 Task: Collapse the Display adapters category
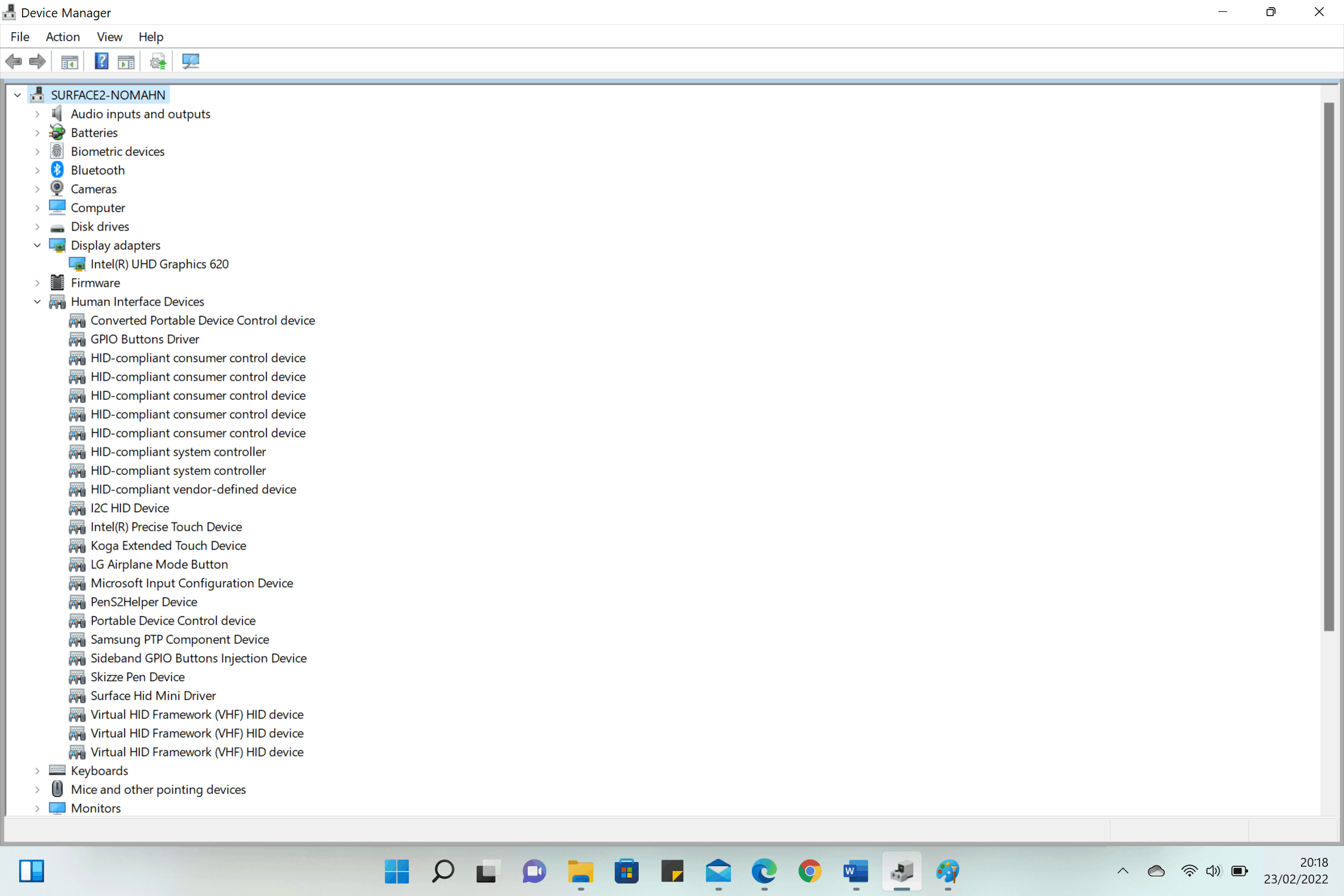point(38,245)
